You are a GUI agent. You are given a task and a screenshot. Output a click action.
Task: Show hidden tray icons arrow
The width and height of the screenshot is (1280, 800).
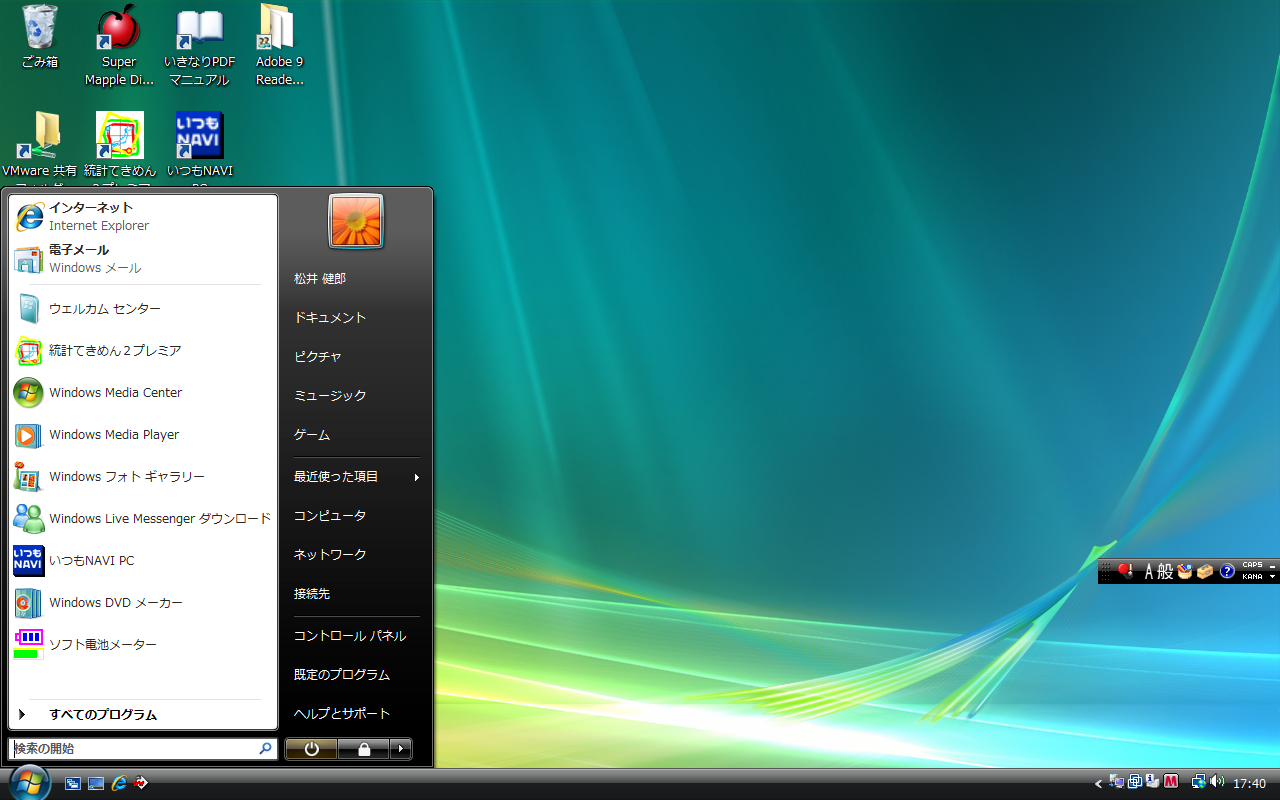pos(1099,783)
